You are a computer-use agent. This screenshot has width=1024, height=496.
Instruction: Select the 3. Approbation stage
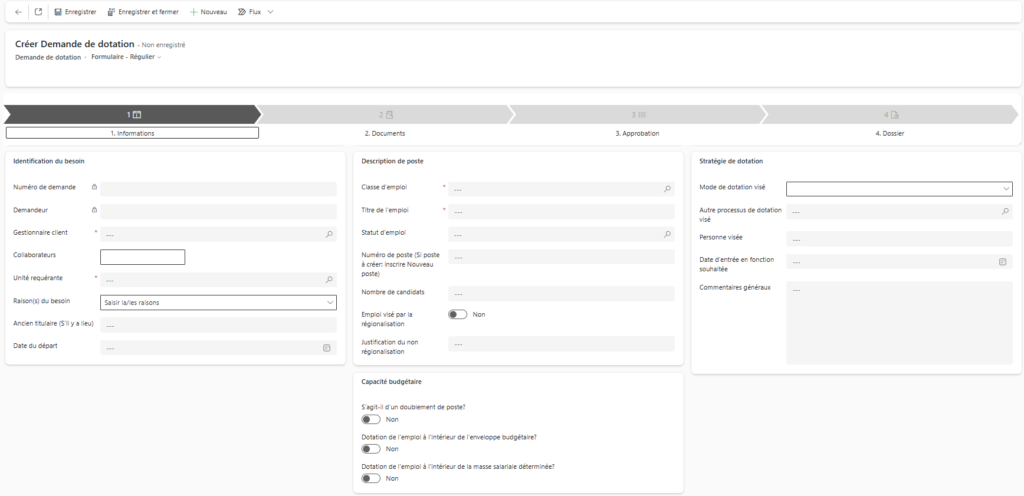click(637, 114)
